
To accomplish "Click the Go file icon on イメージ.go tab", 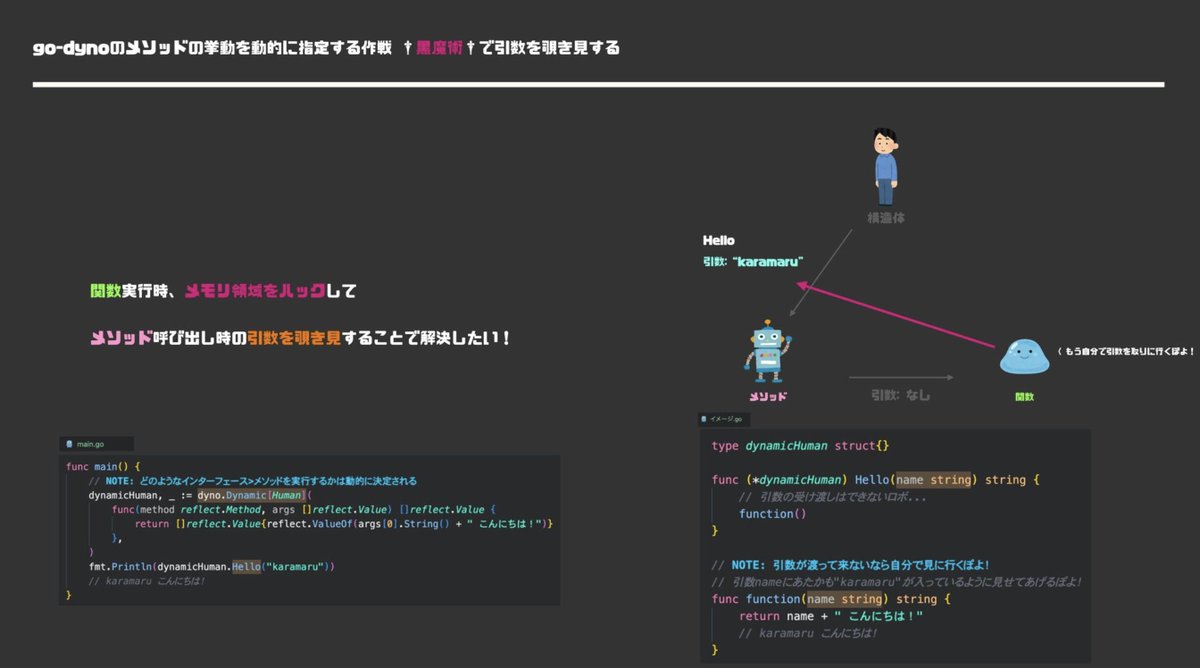I will pos(705,419).
